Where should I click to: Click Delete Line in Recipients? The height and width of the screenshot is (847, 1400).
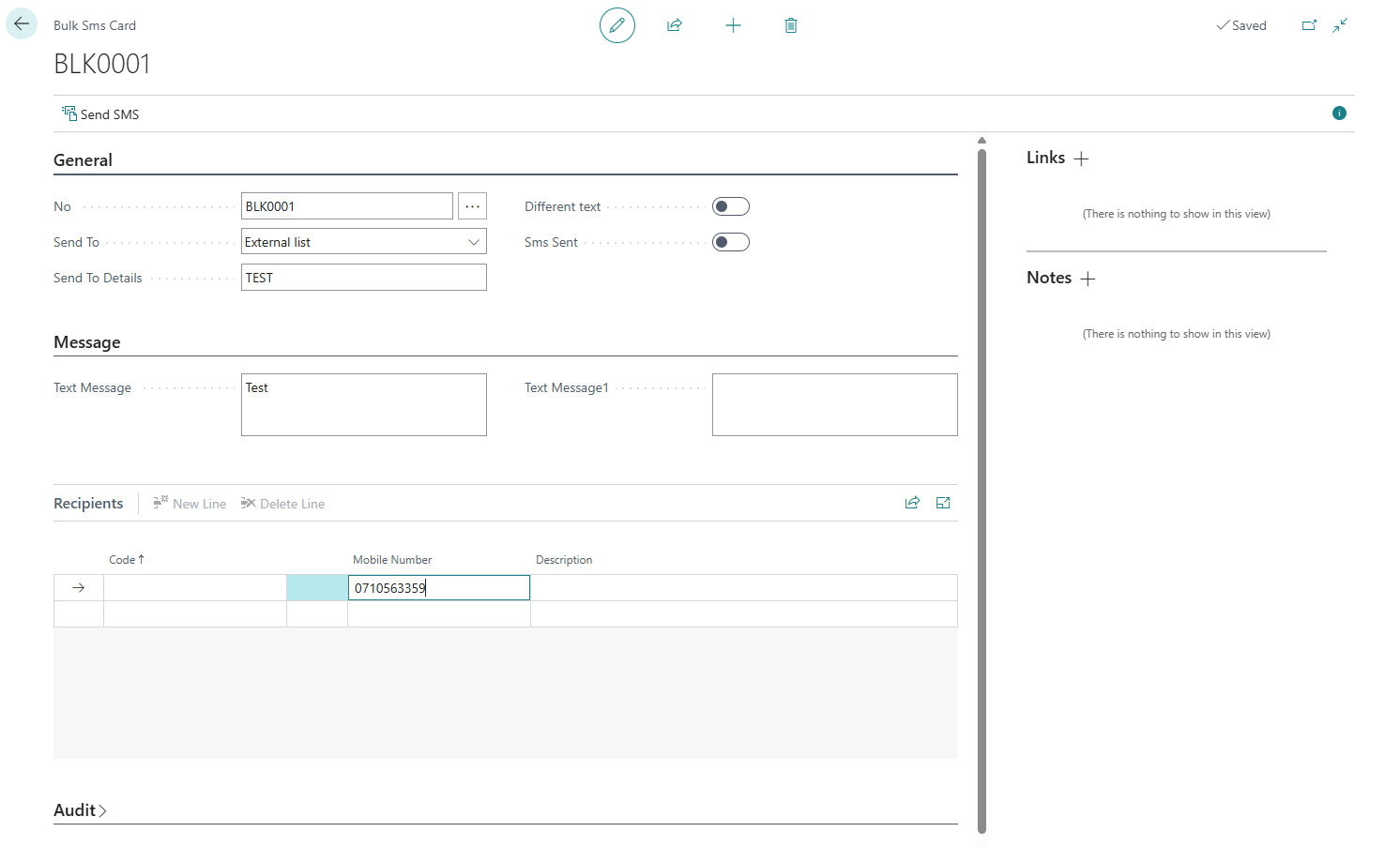point(282,504)
